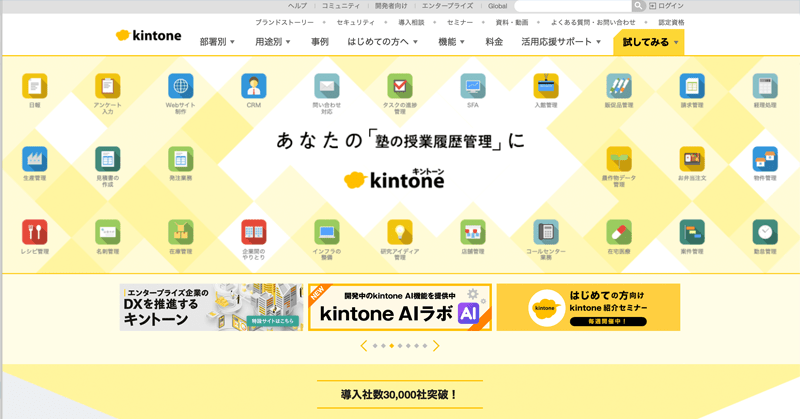Open the 販促品管理 pens icon
Image resolution: width=800 pixels, height=419 pixels.
[x=619, y=86]
